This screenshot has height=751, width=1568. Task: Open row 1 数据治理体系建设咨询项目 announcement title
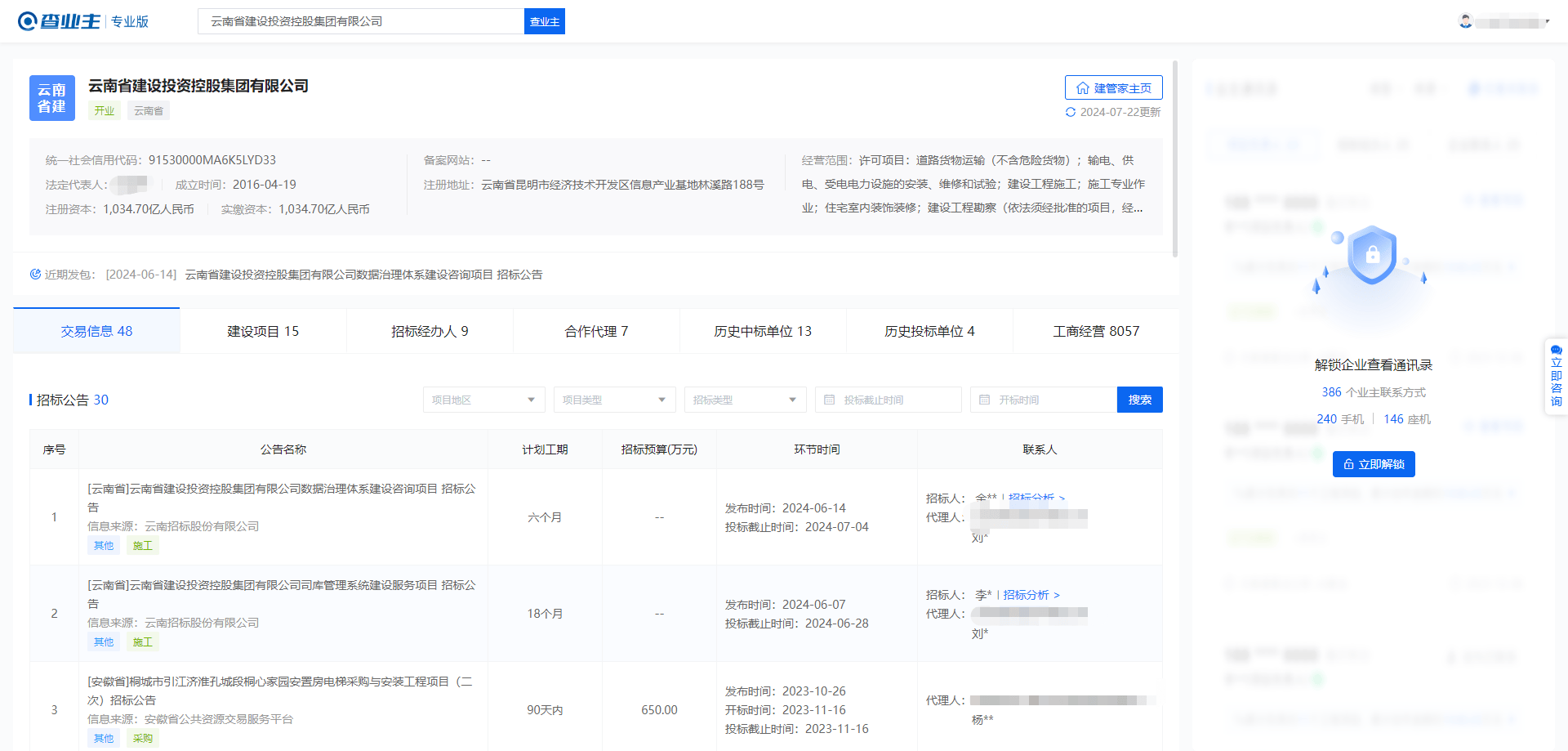click(x=282, y=498)
